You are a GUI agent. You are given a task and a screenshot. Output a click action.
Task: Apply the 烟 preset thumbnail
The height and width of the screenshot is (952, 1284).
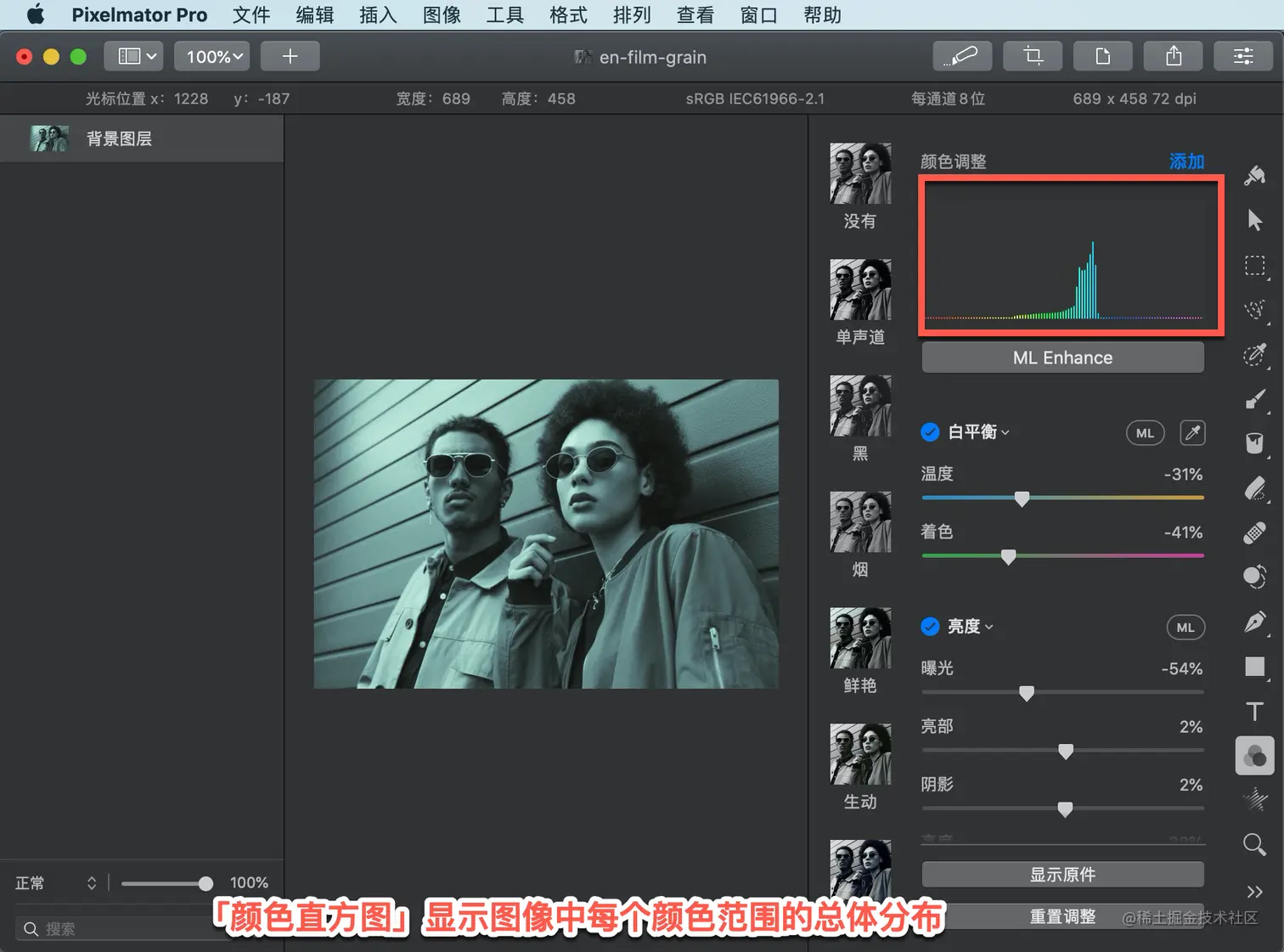pyautogui.click(x=860, y=521)
